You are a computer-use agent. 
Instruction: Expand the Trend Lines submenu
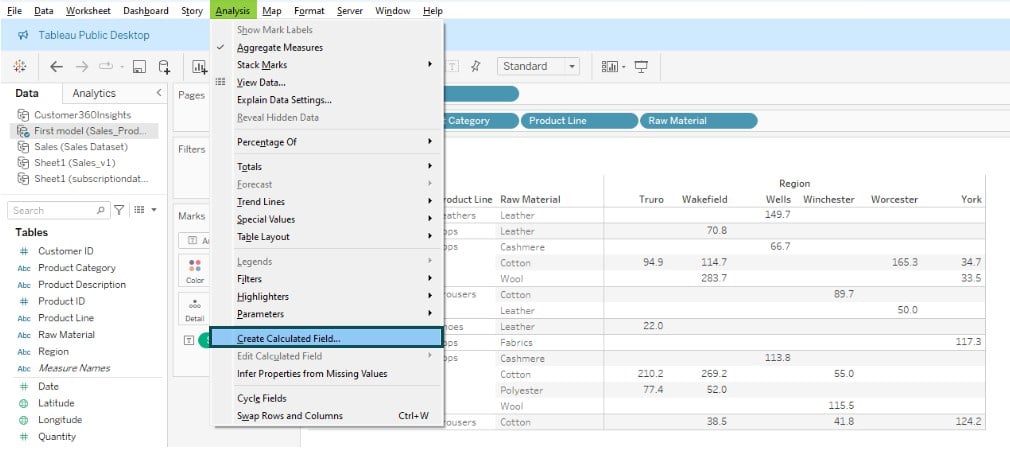pos(327,202)
